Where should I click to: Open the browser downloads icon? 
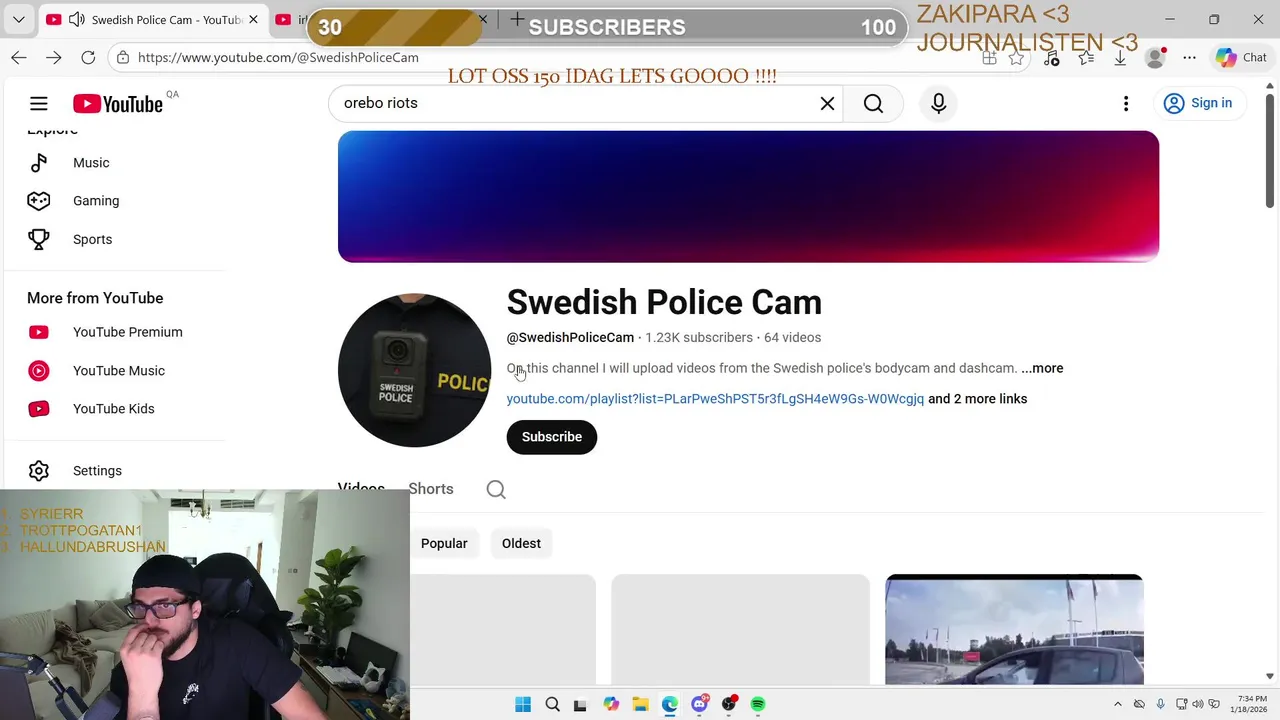click(1120, 58)
